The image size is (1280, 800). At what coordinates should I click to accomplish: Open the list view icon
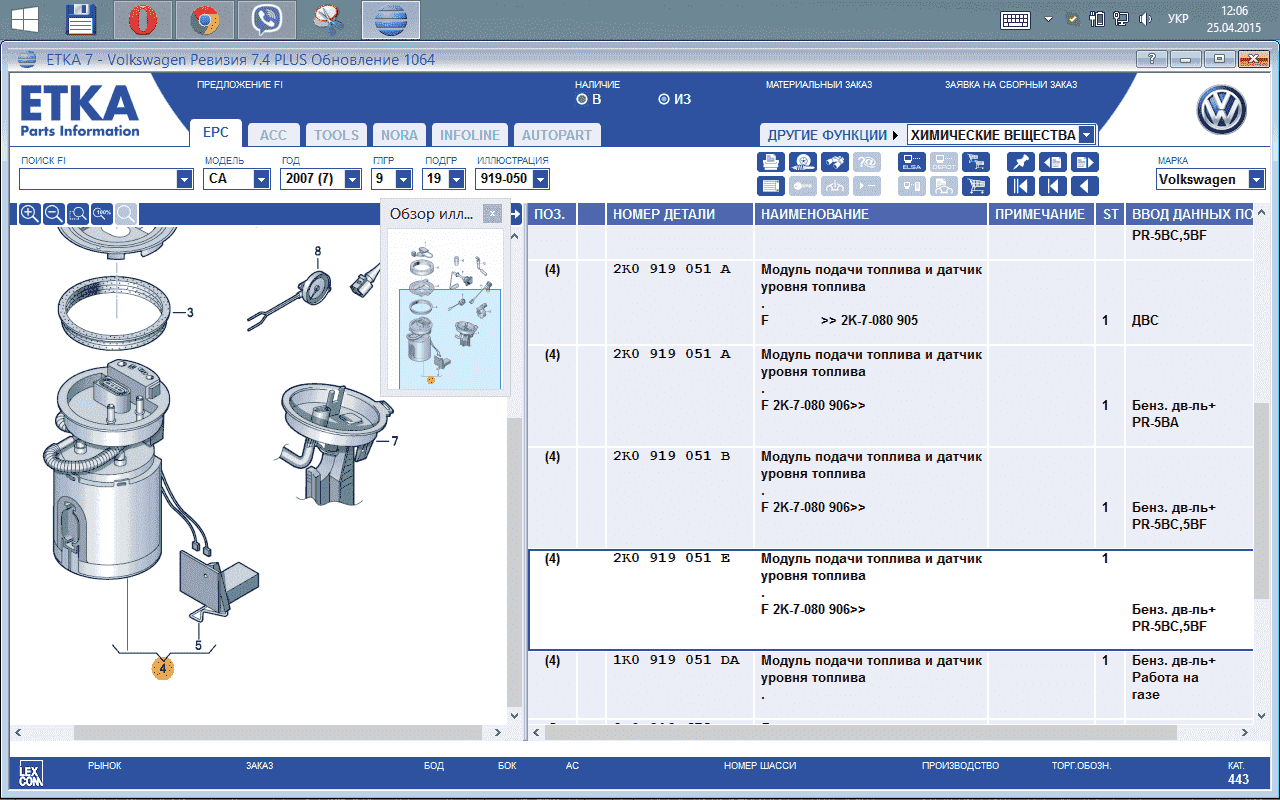pyautogui.click(x=771, y=186)
